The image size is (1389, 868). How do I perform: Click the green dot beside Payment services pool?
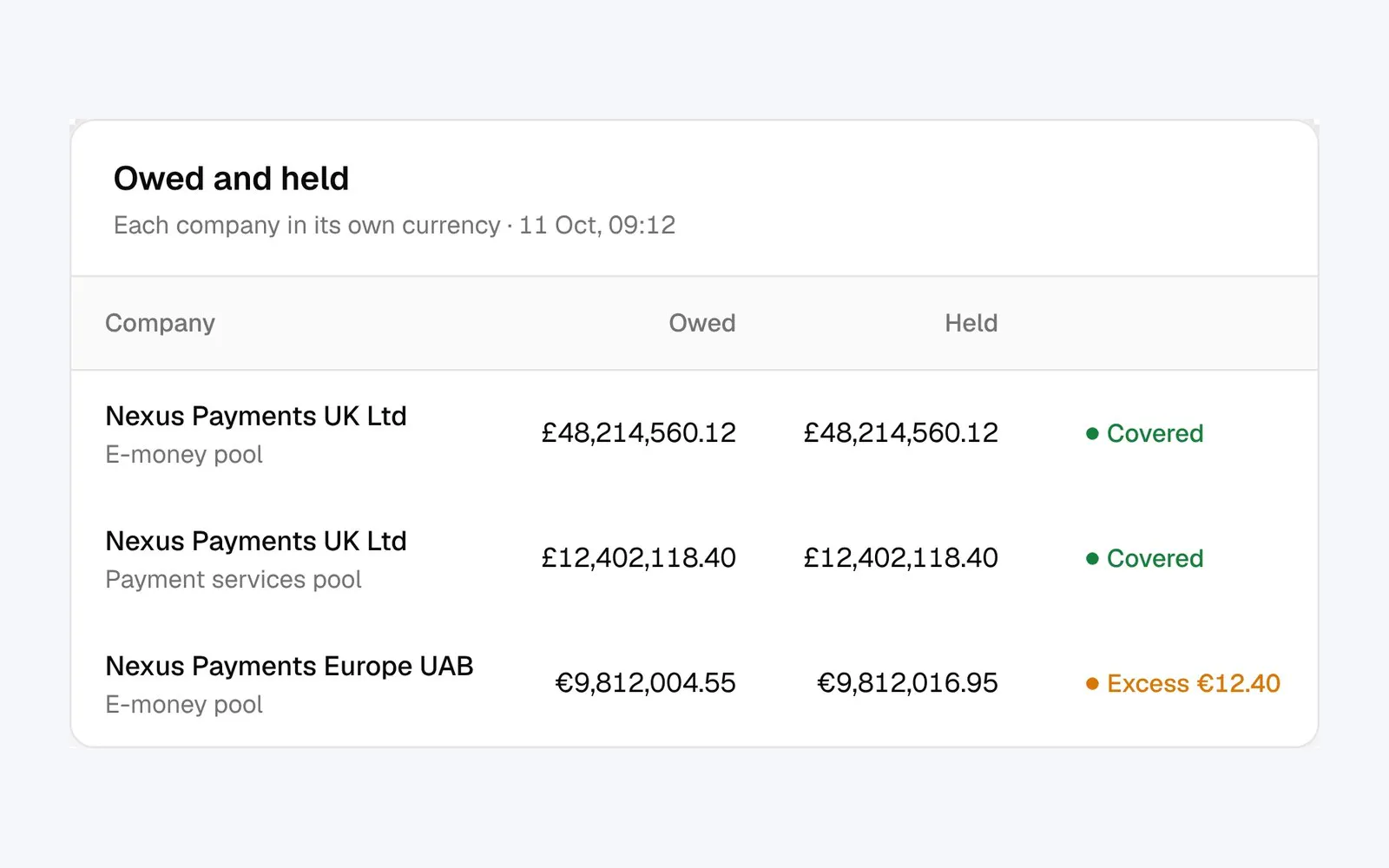pyautogui.click(x=1092, y=558)
